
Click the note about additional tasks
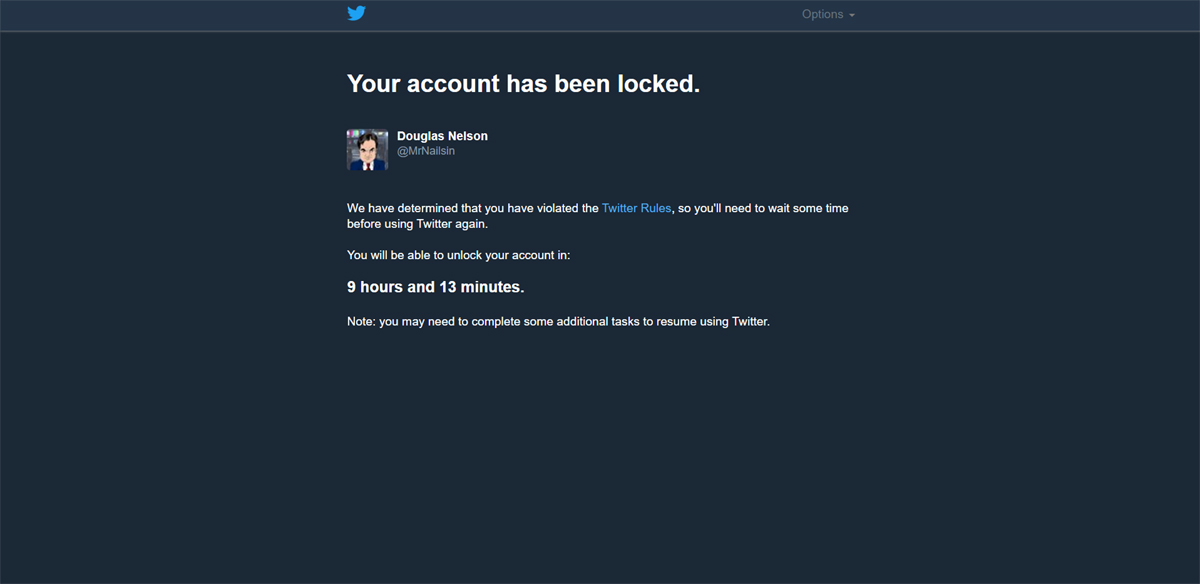558,322
